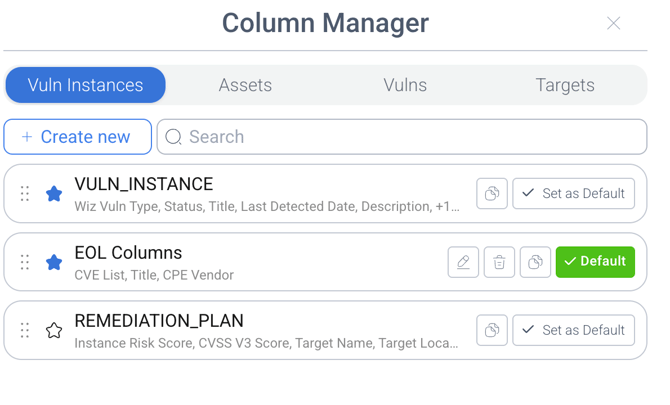The height and width of the screenshot is (405, 670).
Task: Set VULN_INSTANCE as Default
Action: (x=573, y=193)
